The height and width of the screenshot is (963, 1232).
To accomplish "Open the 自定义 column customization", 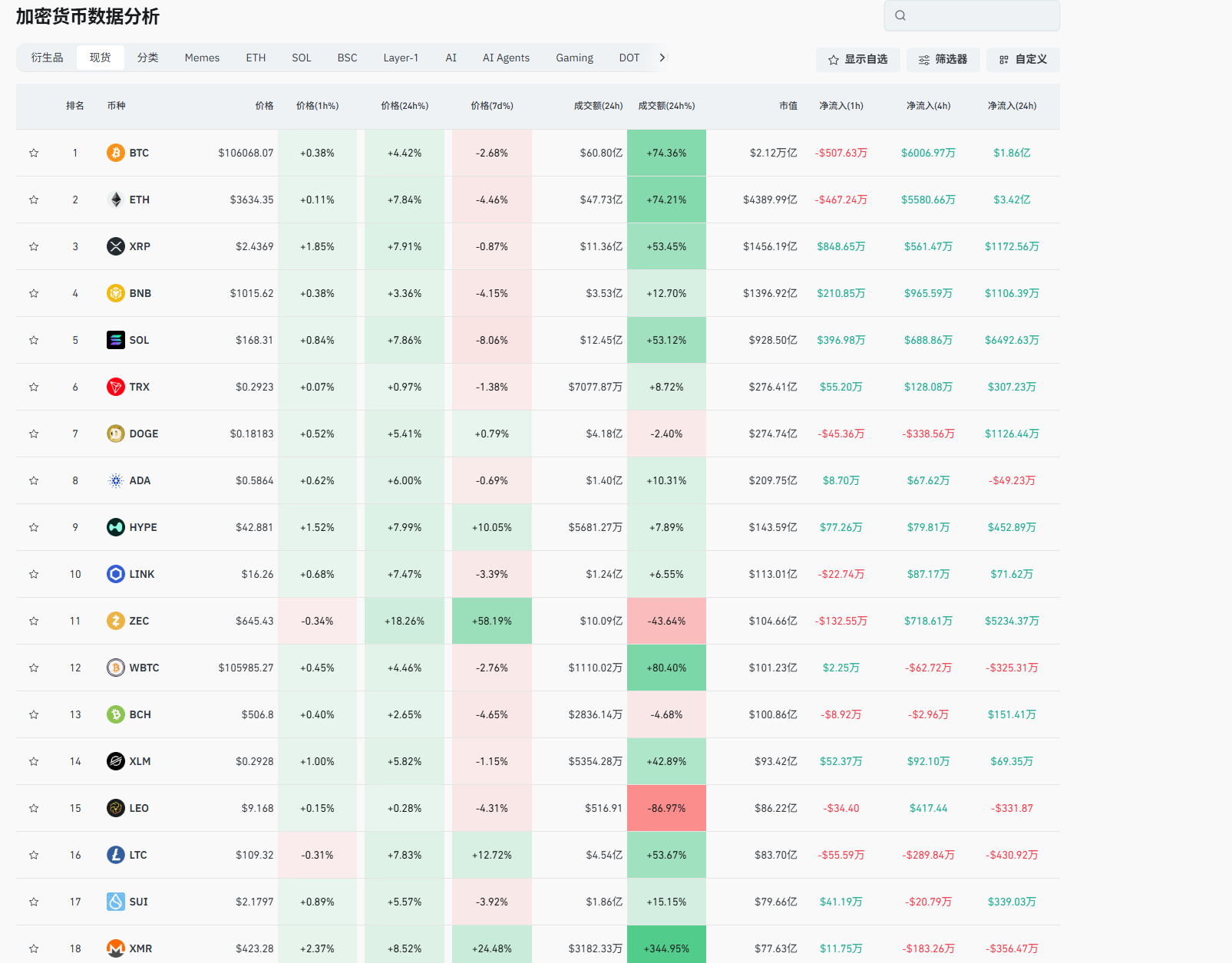I will coord(1022,59).
